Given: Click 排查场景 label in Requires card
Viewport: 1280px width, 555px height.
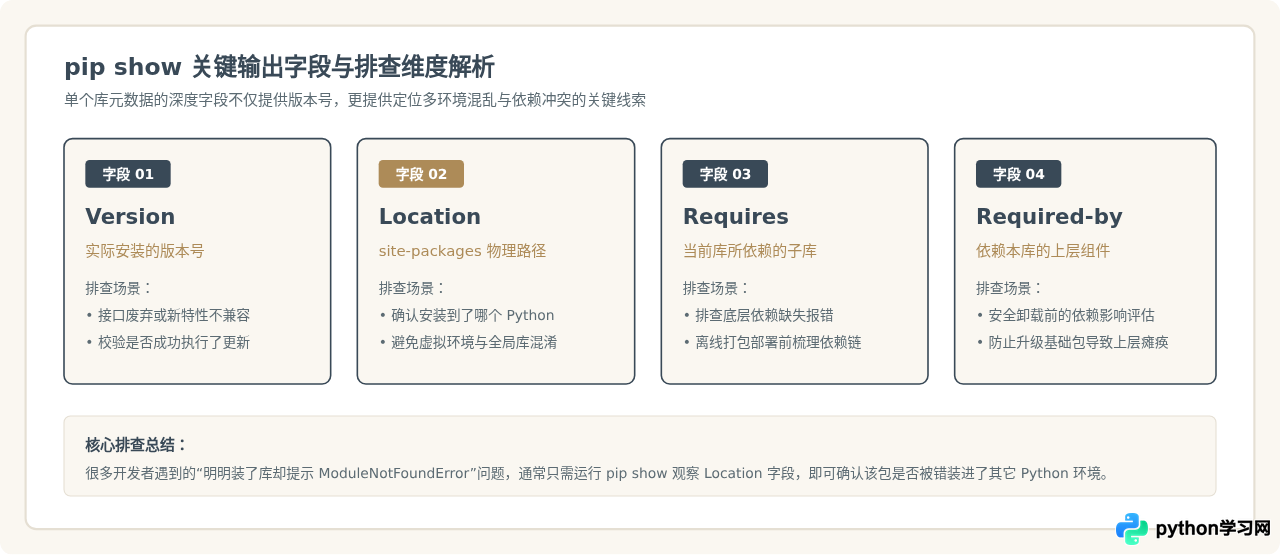Looking at the screenshot, I should coord(715,288).
